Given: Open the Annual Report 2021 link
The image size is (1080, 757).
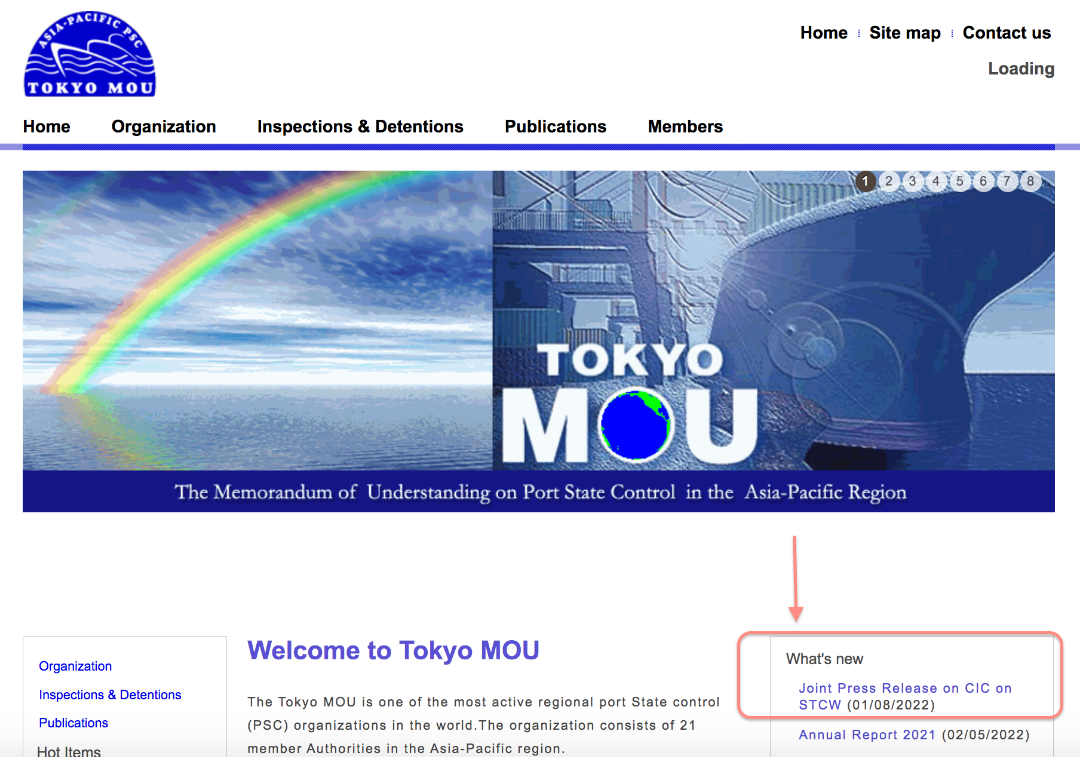Looking at the screenshot, I should click(866, 735).
